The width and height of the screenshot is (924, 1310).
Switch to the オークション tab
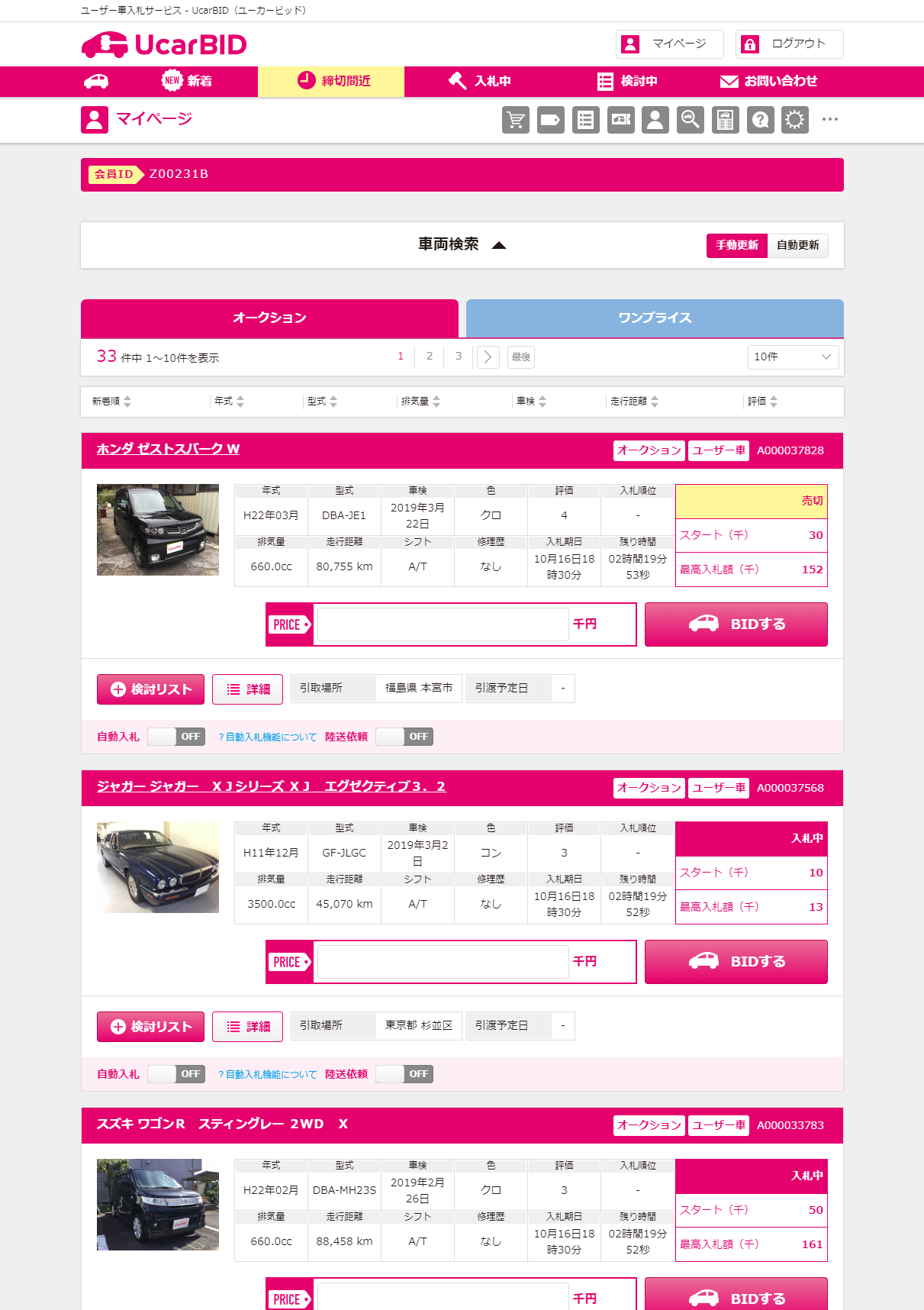click(269, 318)
